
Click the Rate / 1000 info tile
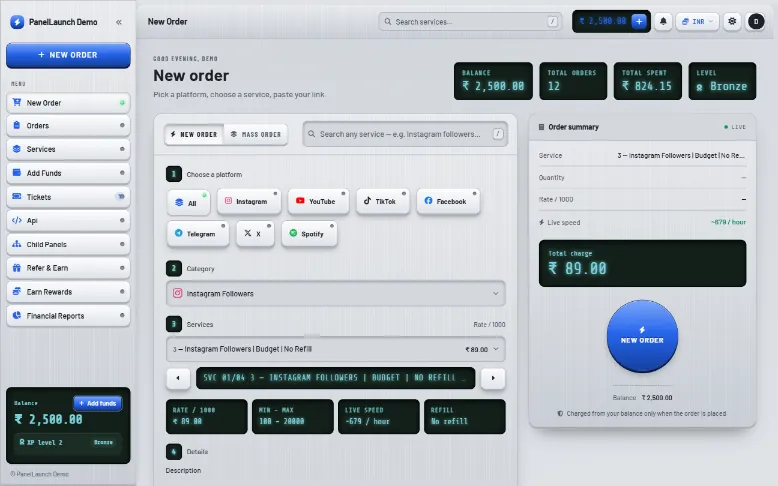click(x=206, y=417)
